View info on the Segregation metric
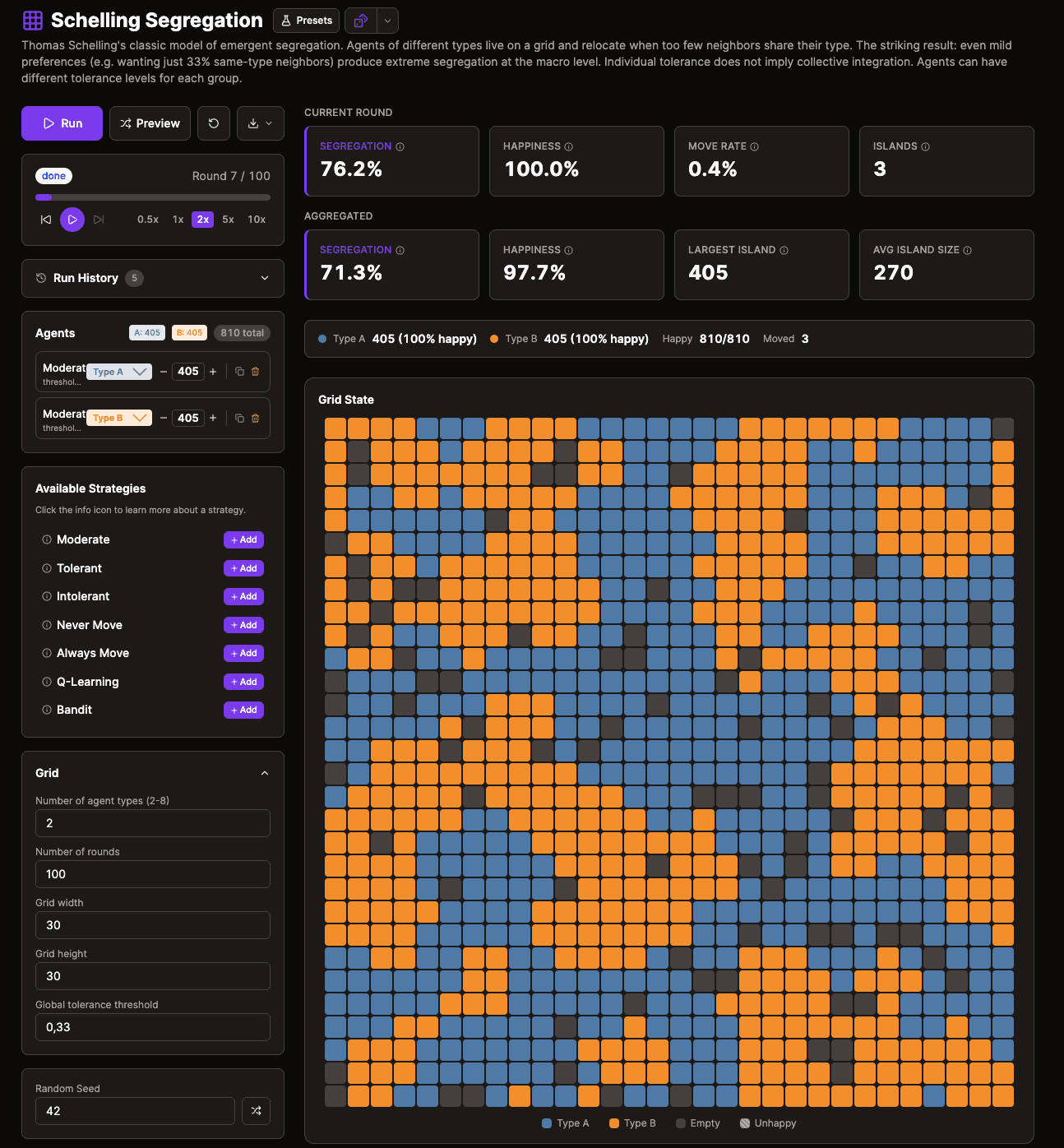 click(x=400, y=146)
